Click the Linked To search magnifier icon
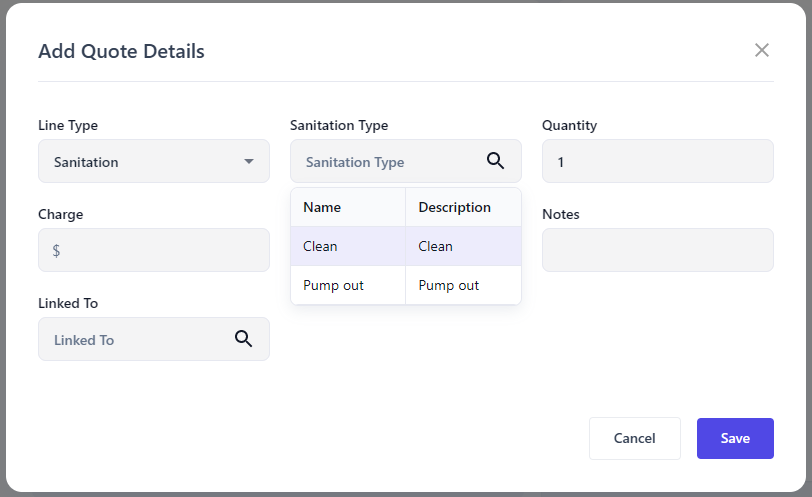 (x=243, y=339)
